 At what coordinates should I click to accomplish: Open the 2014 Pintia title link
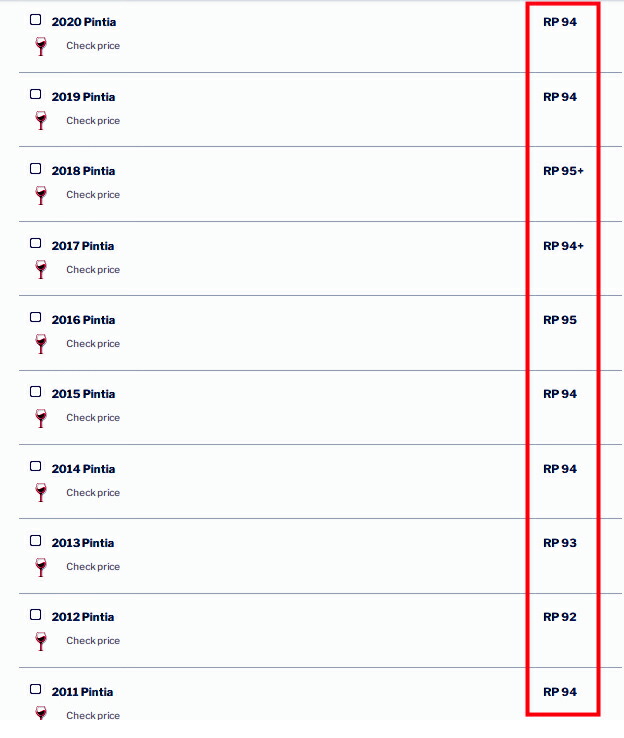83,469
